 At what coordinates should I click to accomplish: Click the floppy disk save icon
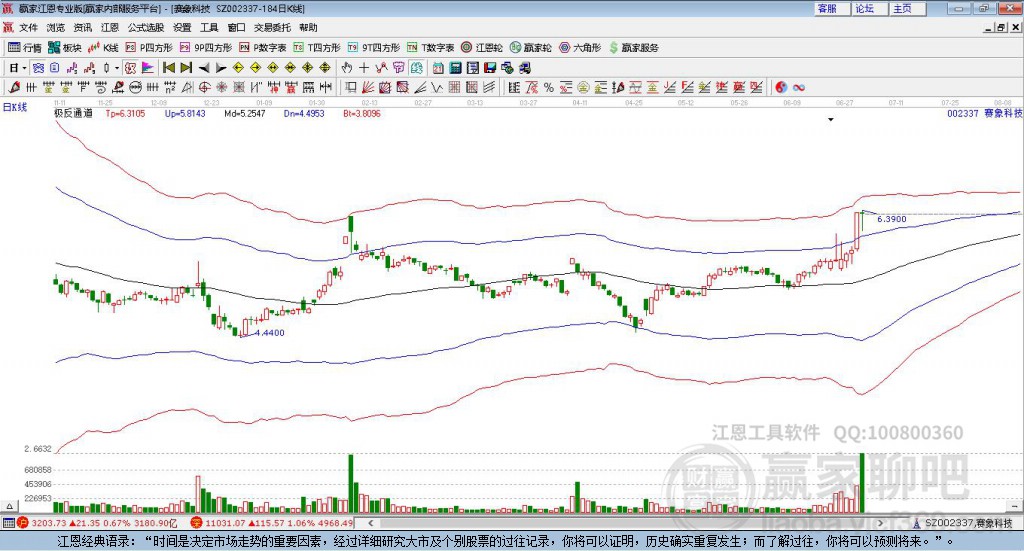coord(490,68)
